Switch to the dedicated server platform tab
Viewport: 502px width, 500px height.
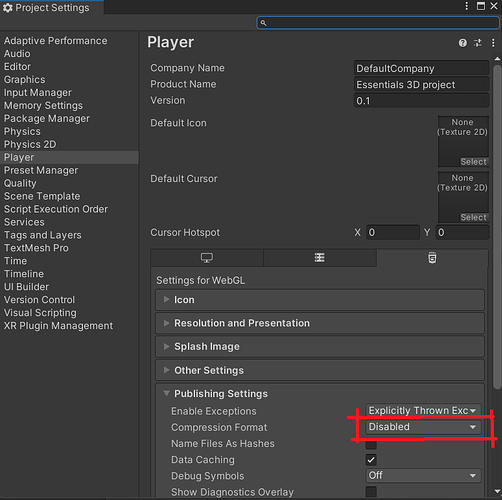(319, 258)
